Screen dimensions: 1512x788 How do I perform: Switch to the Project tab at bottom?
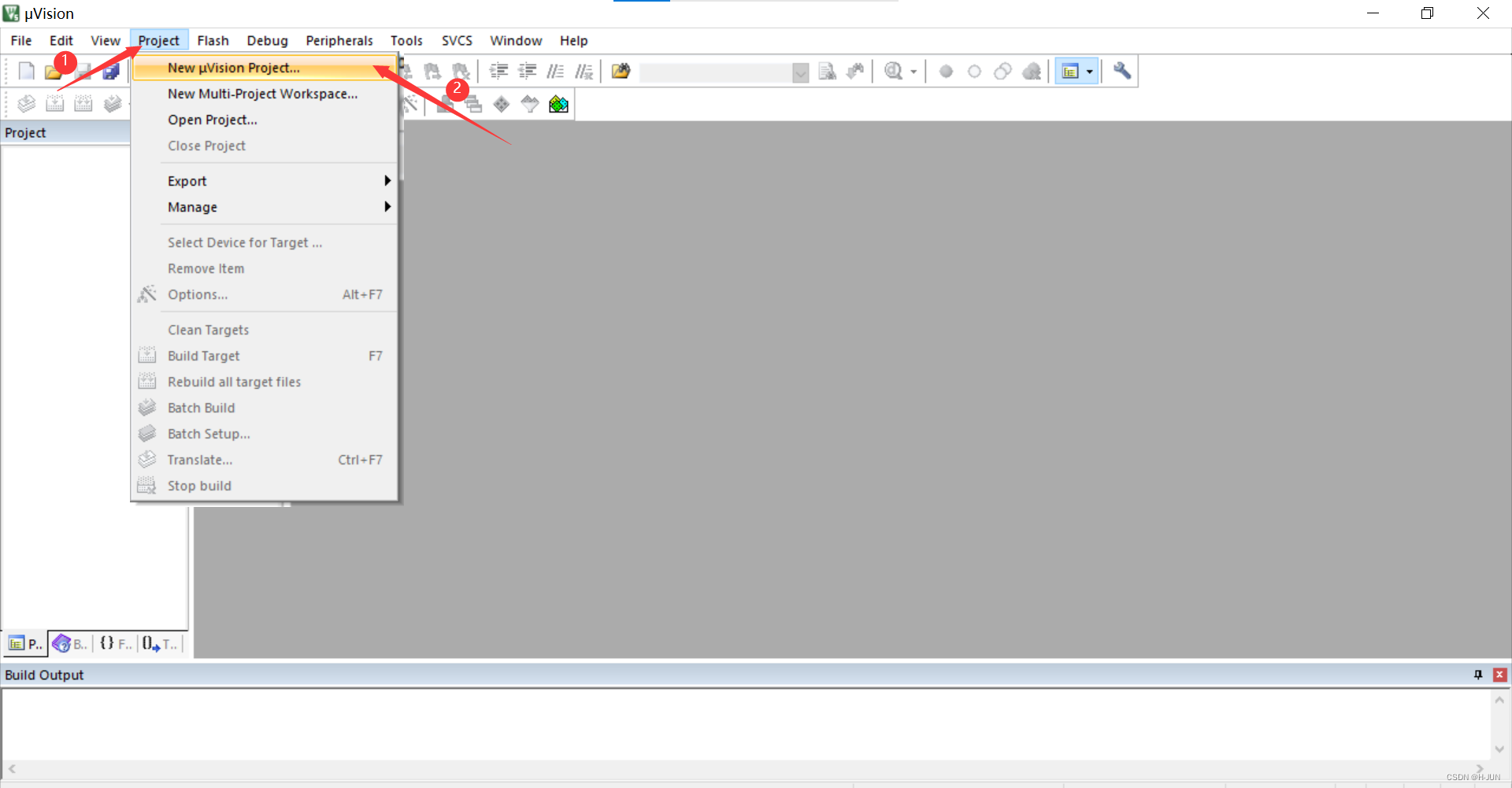[x=25, y=644]
